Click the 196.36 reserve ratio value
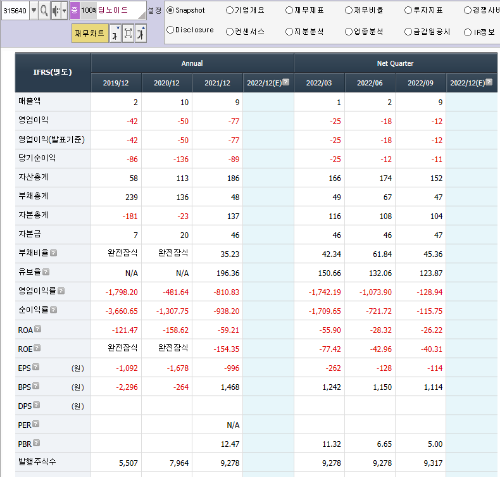The height and width of the screenshot is (477, 500). pyautogui.click(x=228, y=273)
